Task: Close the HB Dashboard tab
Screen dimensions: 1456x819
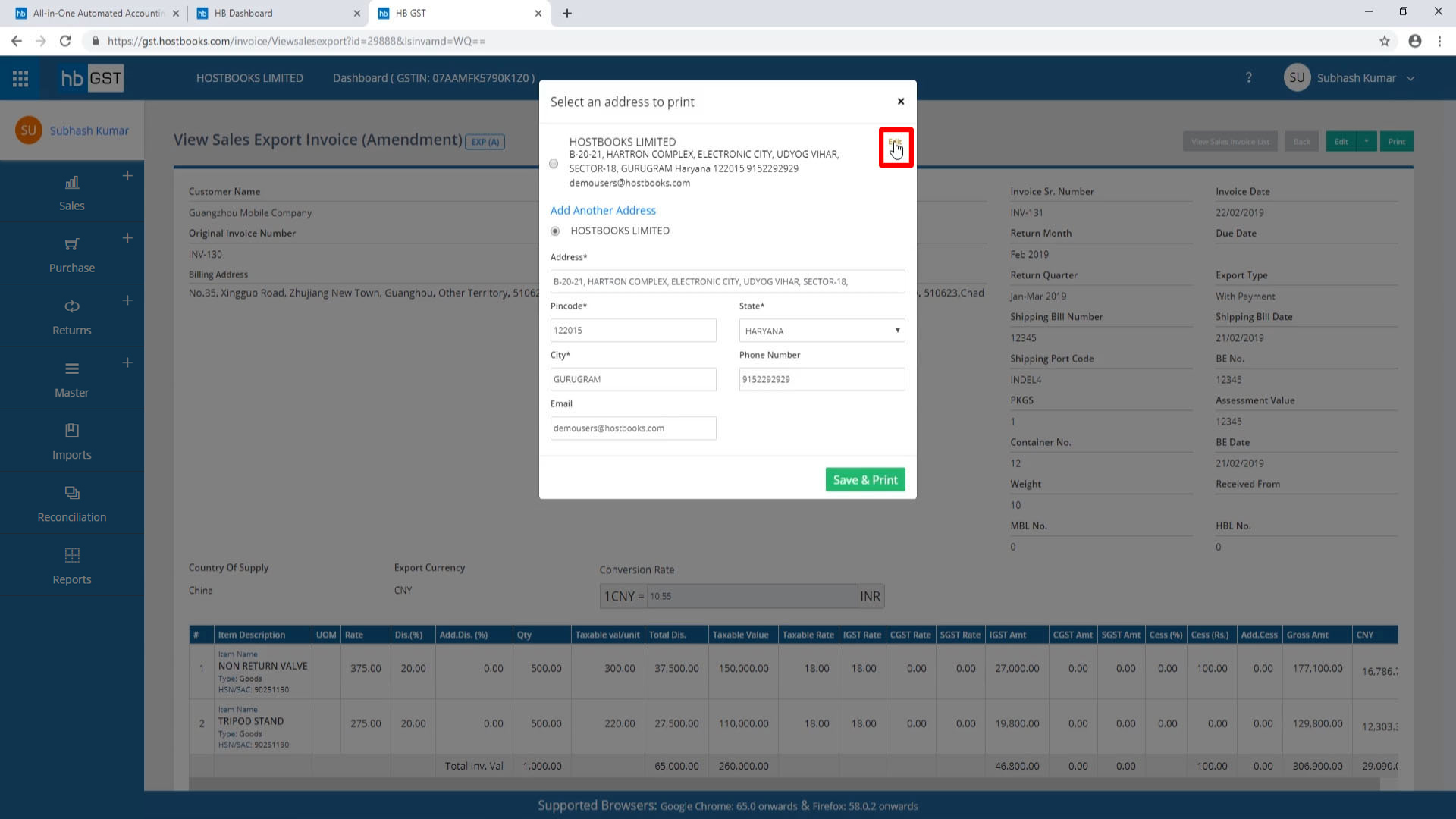Action: pos(357,13)
